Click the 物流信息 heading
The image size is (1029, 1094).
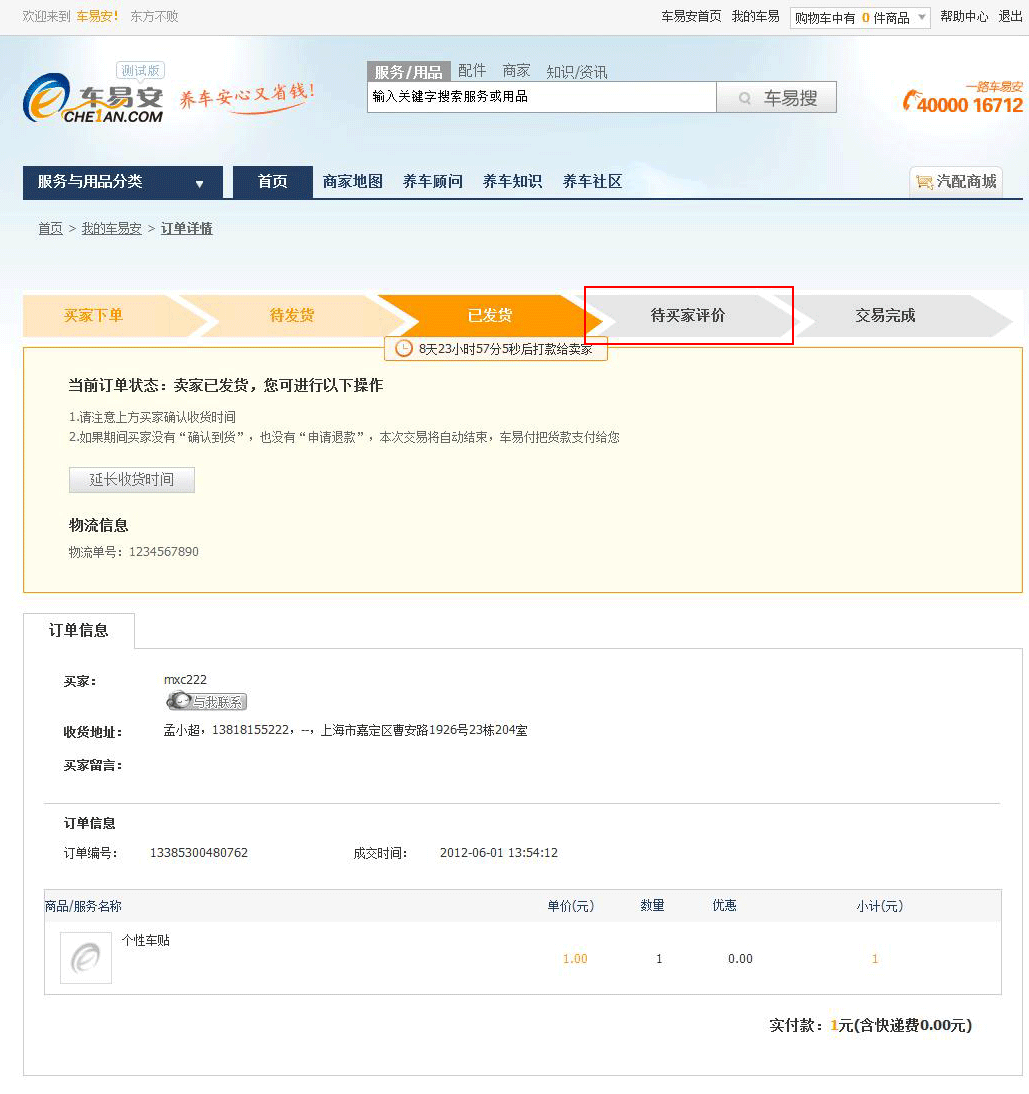point(98,525)
